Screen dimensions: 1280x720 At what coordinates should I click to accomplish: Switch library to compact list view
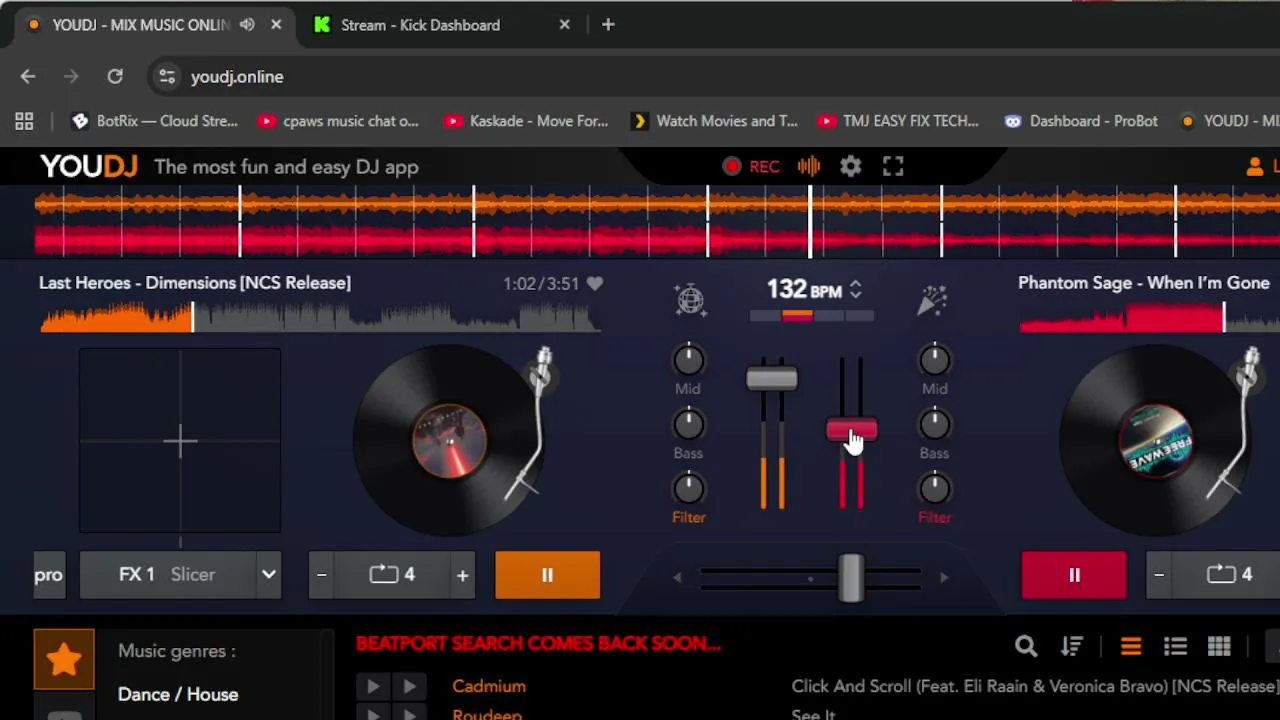[x=1131, y=647]
